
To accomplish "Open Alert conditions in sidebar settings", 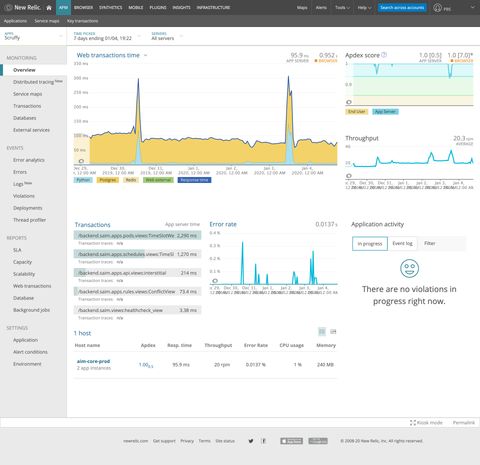I will point(30,352).
